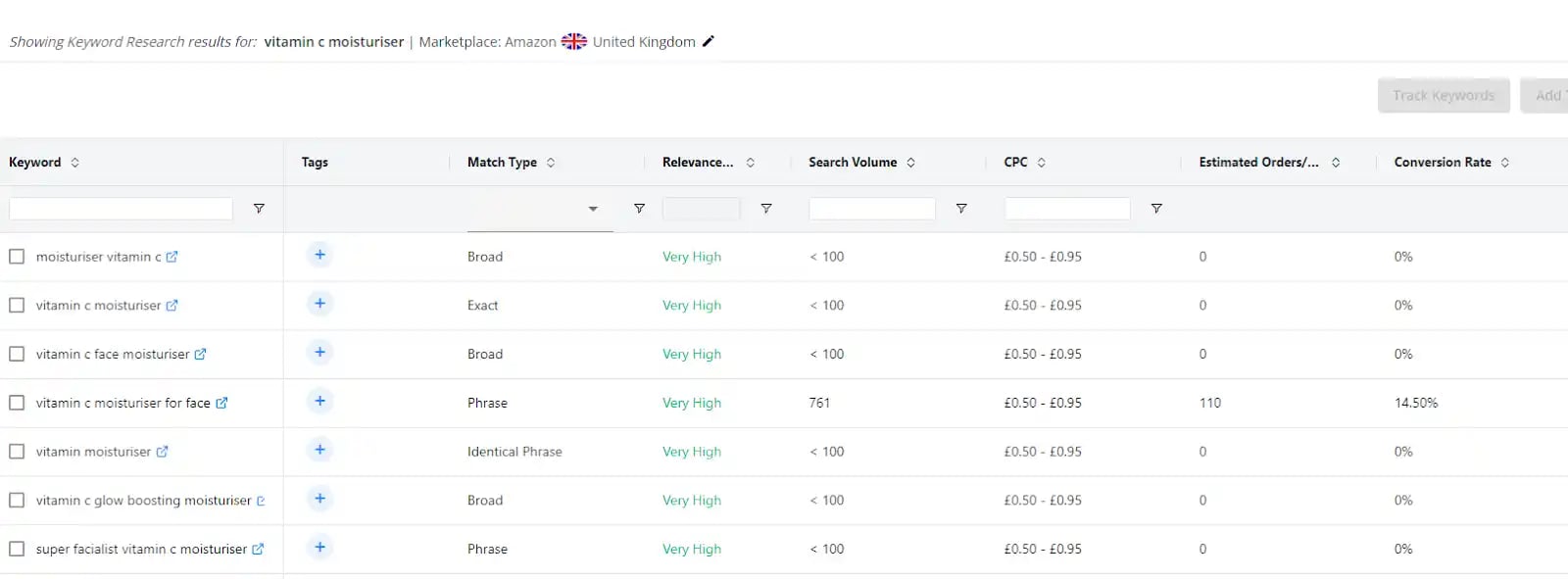Click the 'Exact' match type cell
Viewport: 1568px width, 579px height.
pos(483,306)
